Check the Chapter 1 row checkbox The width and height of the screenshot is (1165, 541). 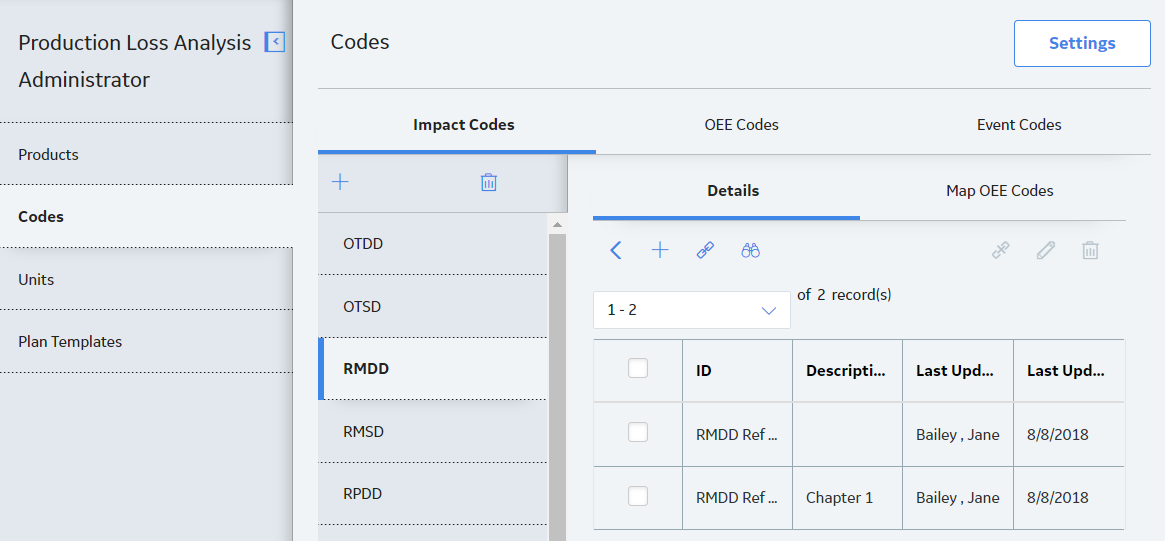(637, 496)
